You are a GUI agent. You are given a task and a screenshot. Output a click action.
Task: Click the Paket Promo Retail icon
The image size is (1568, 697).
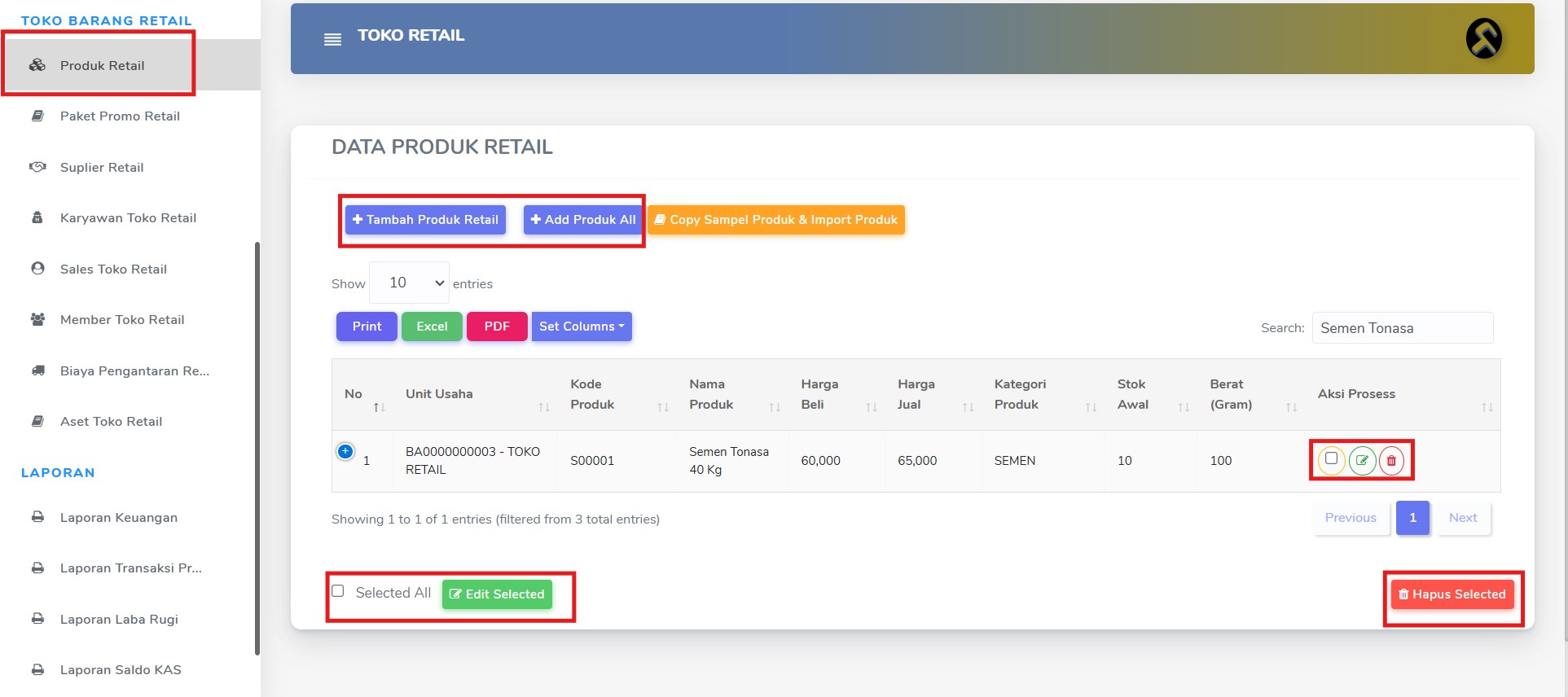[37, 116]
